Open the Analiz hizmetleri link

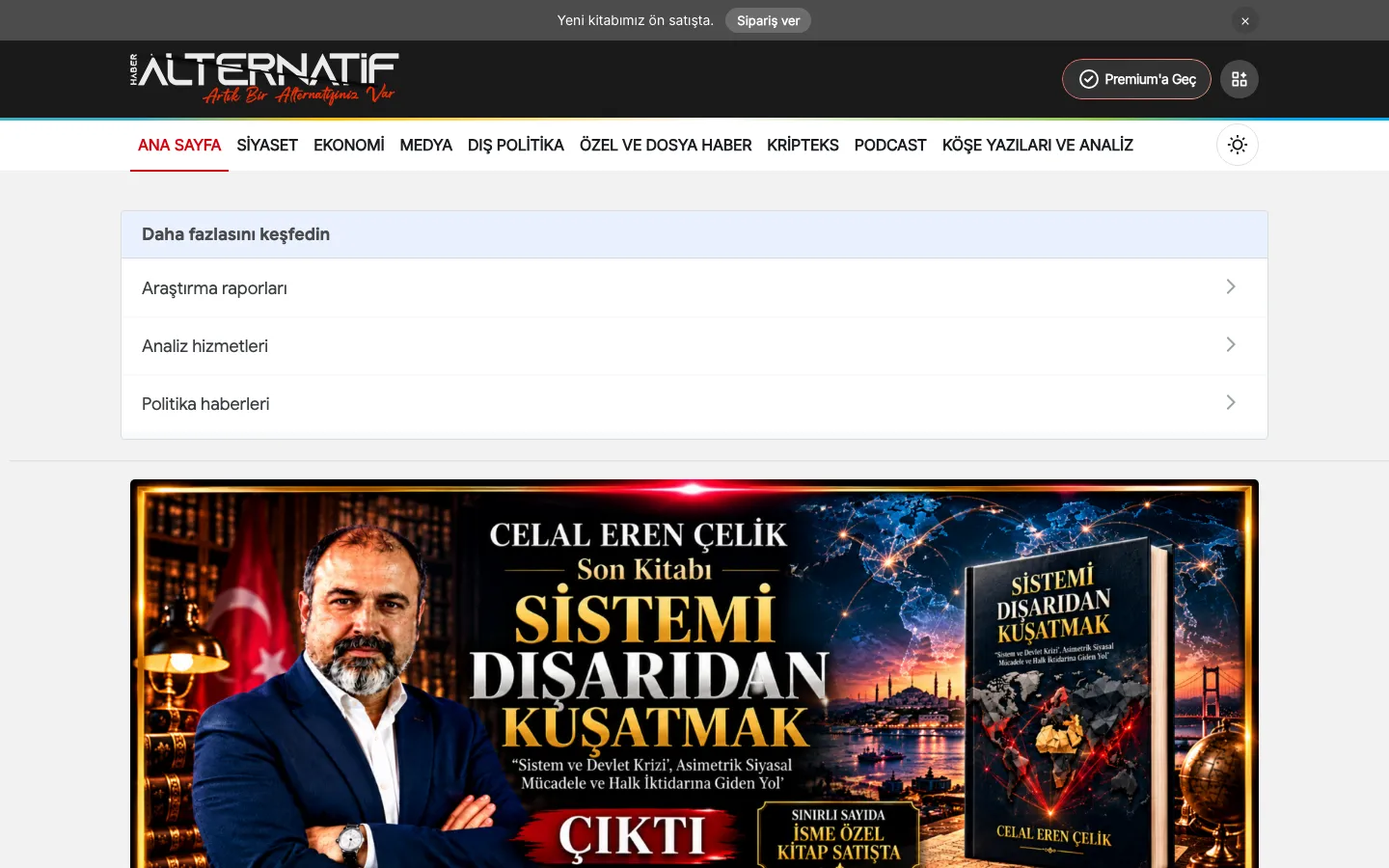point(694,346)
